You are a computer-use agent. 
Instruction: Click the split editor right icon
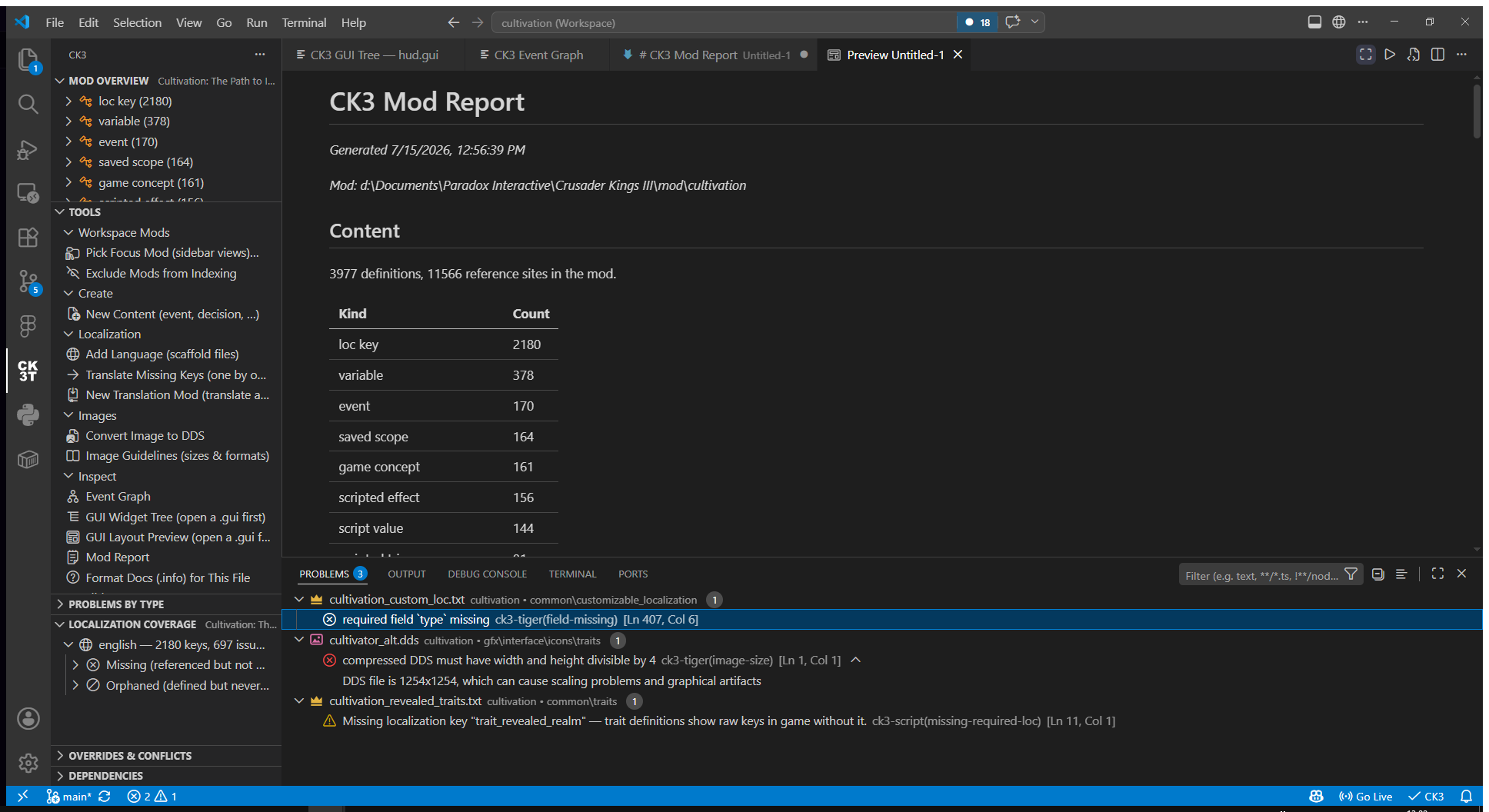tap(1437, 55)
